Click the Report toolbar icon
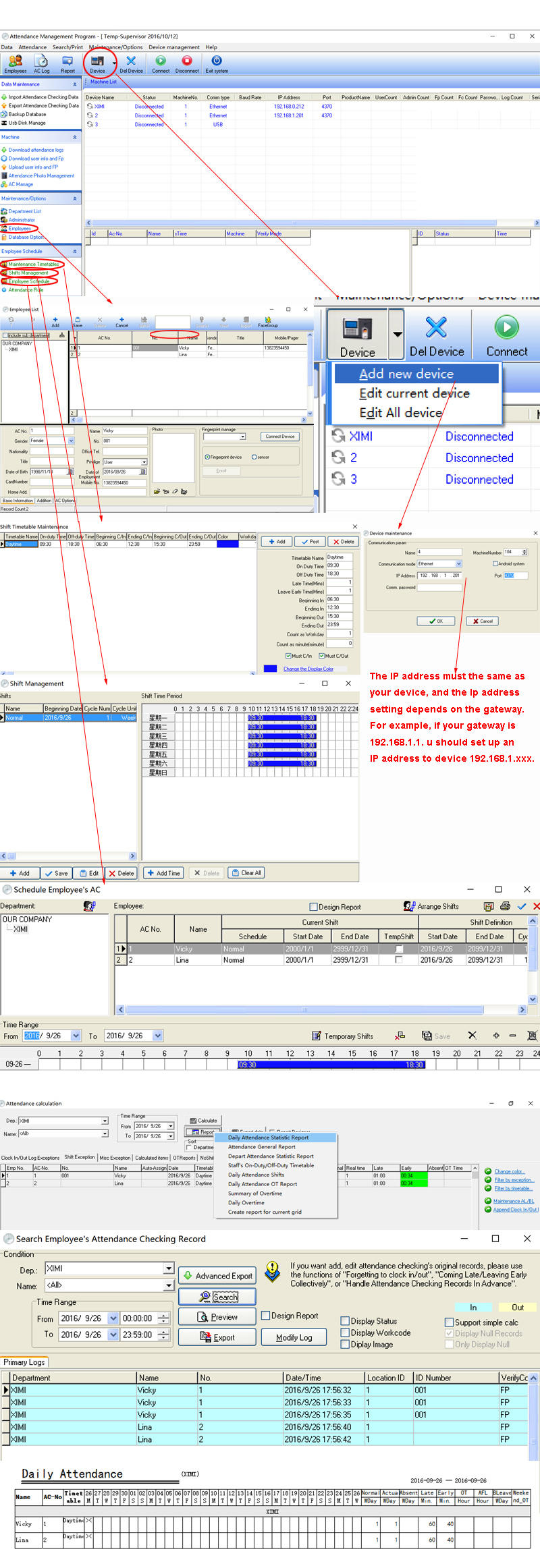This screenshot has width=540, height=1568. (67, 61)
